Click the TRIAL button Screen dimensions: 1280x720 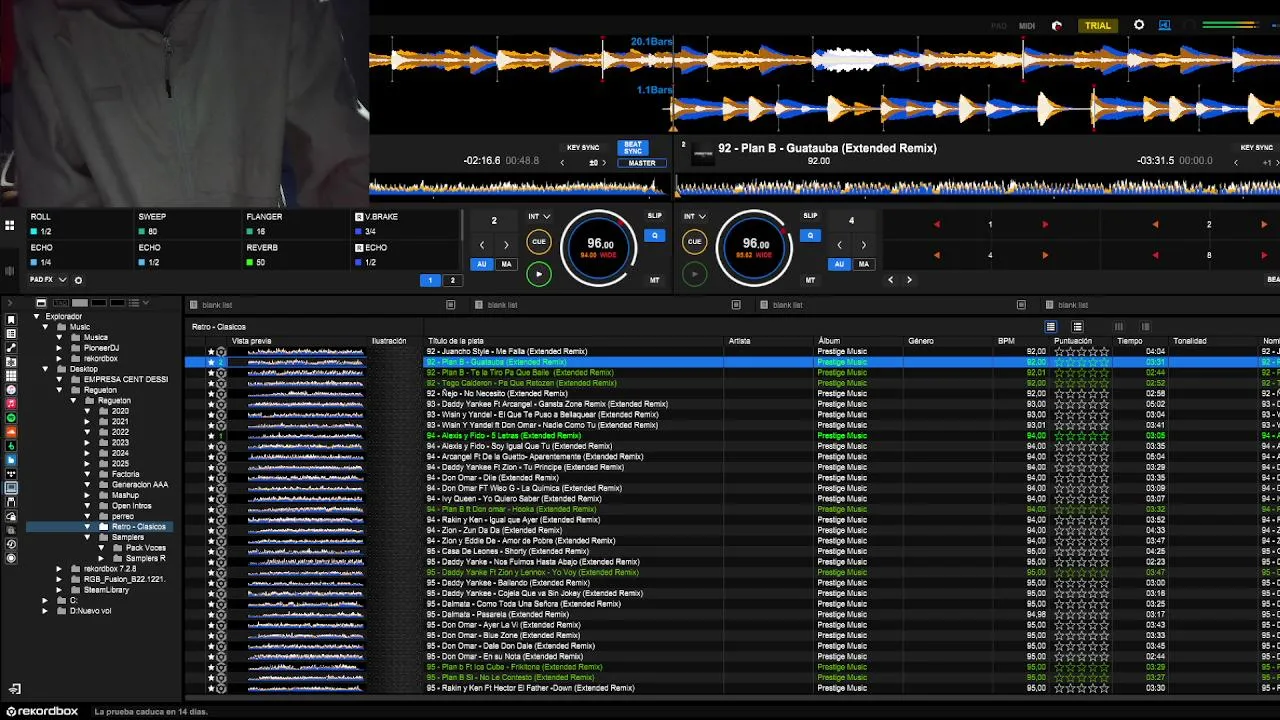pos(1098,25)
